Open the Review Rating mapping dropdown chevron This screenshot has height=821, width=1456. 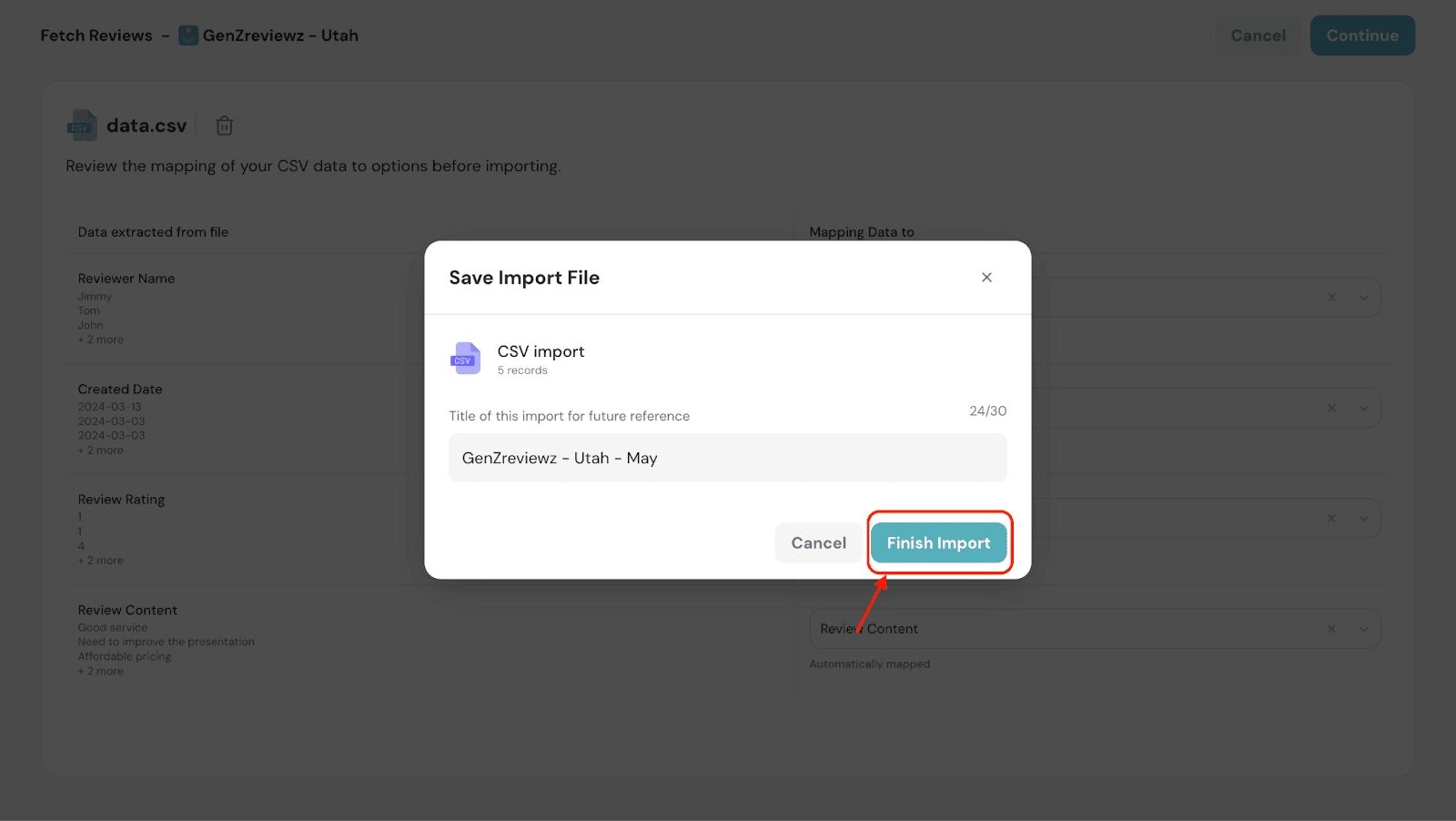click(1363, 518)
